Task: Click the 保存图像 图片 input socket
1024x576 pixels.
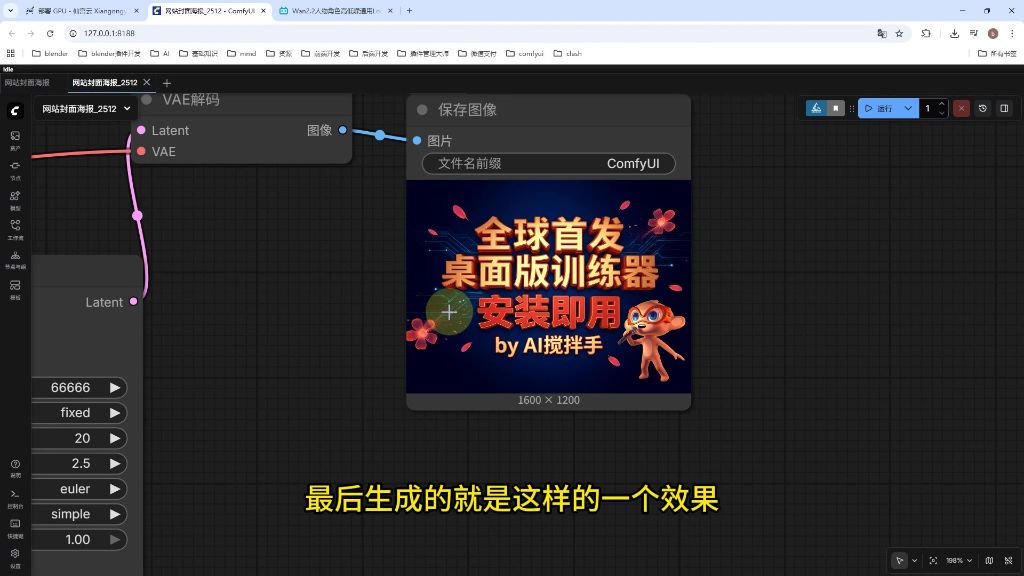Action: pyautogui.click(x=417, y=140)
